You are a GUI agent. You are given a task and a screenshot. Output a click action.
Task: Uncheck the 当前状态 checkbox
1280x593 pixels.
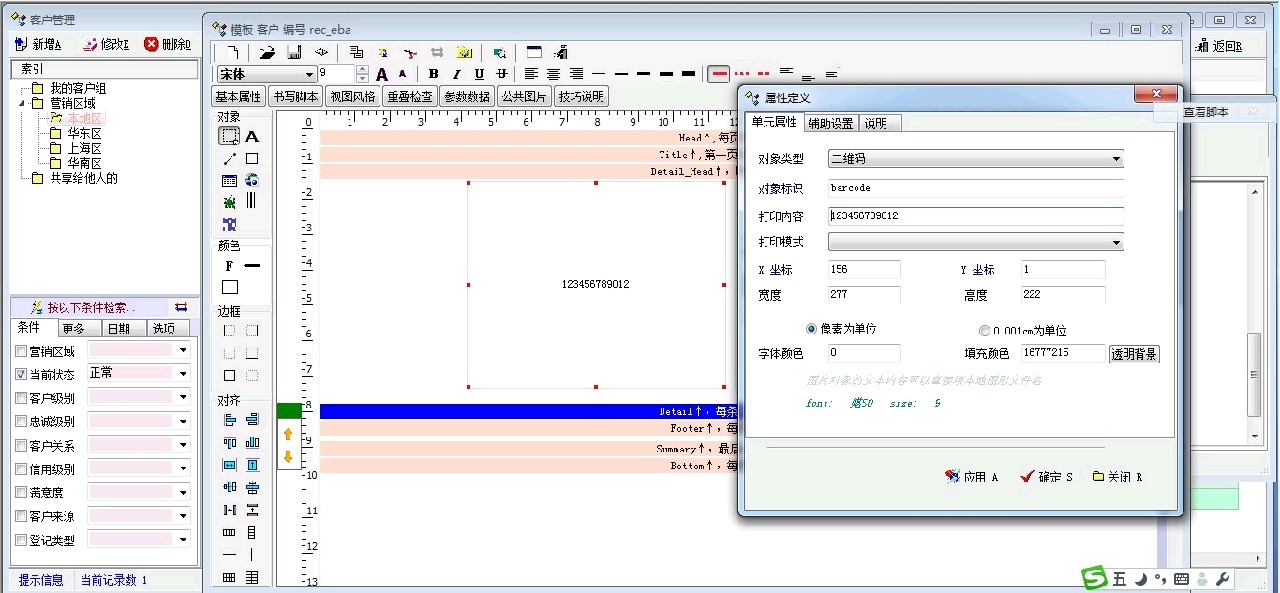(21, 374)
